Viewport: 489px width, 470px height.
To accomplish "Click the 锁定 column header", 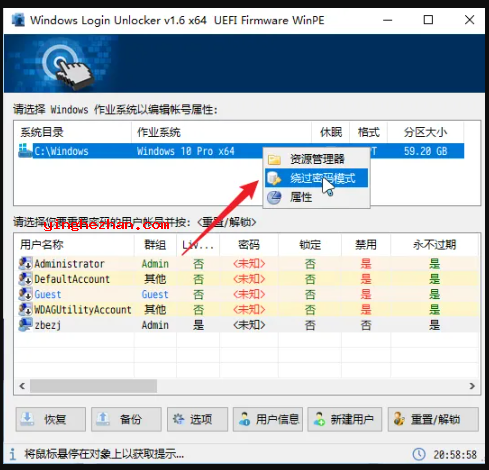I will click(310, 245).
